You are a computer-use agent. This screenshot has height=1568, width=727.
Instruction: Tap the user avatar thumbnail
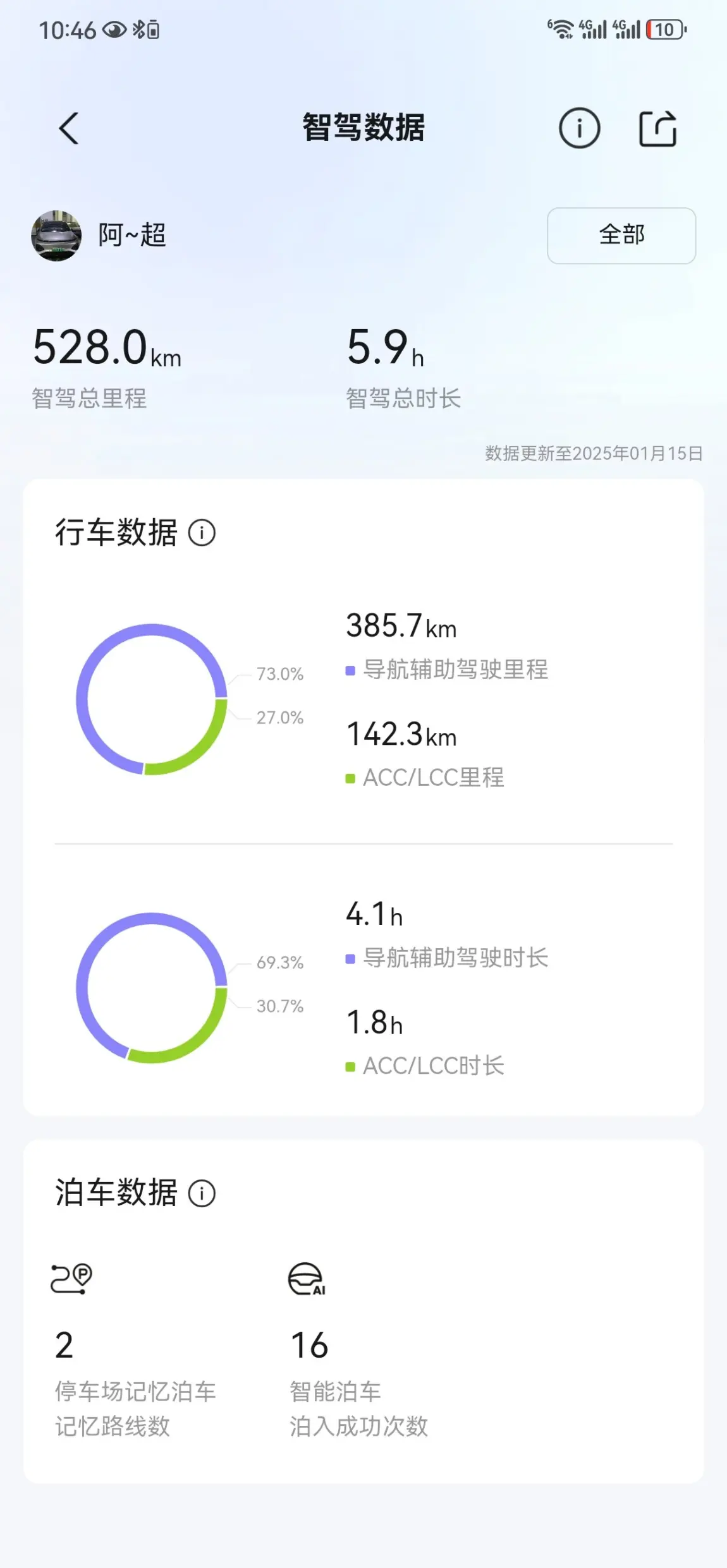click(56, 236)
